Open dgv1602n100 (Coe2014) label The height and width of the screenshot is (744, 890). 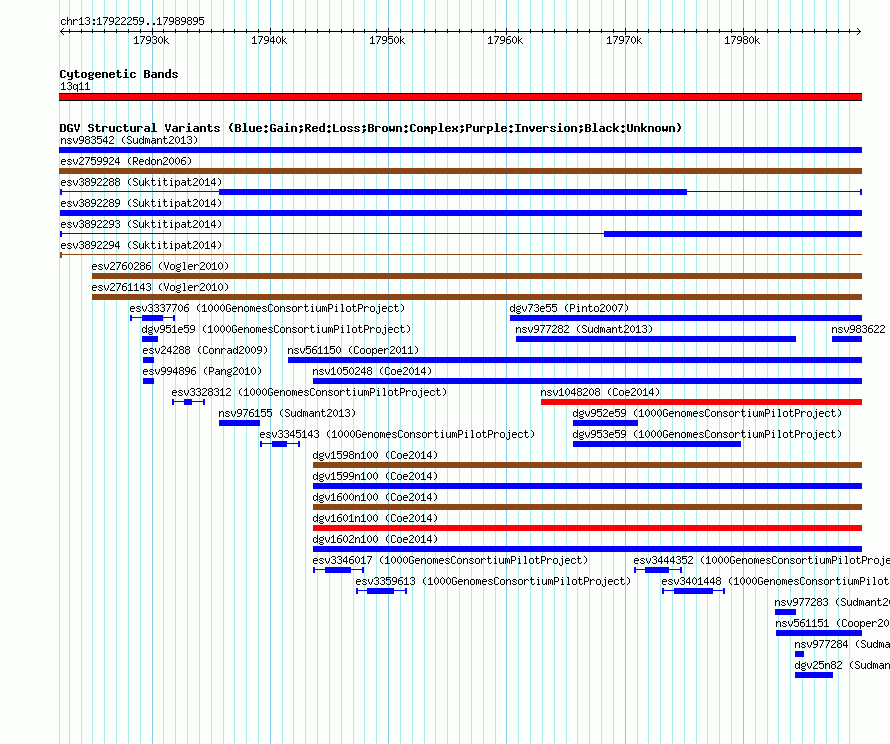click(375, 539)
